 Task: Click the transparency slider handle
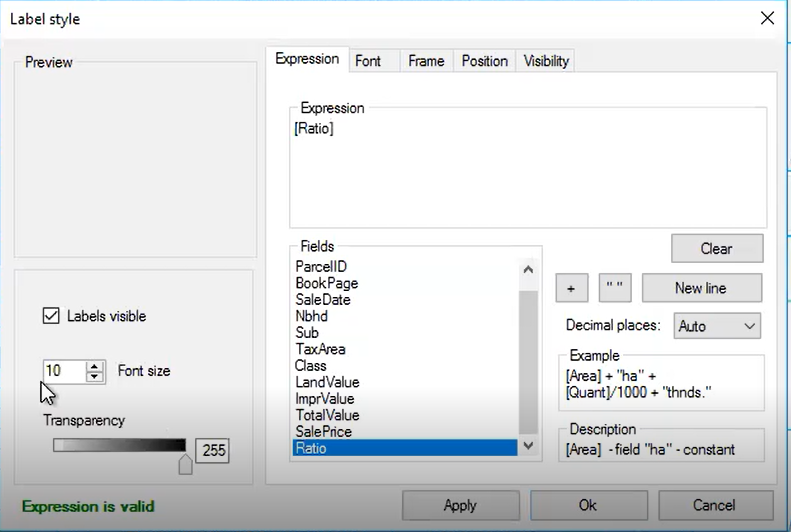(185, 464)
